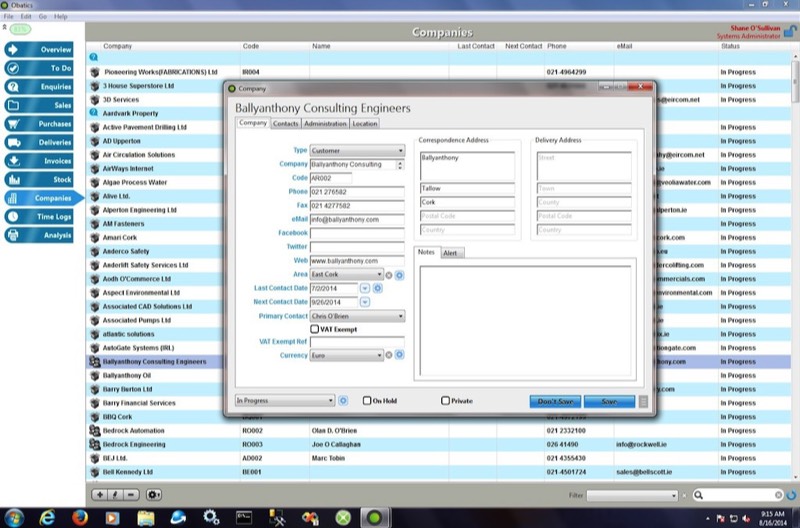Screen dimensions: 800x528
Task: Open the Overview section in sidebar
Action: [x=39, y=49]
